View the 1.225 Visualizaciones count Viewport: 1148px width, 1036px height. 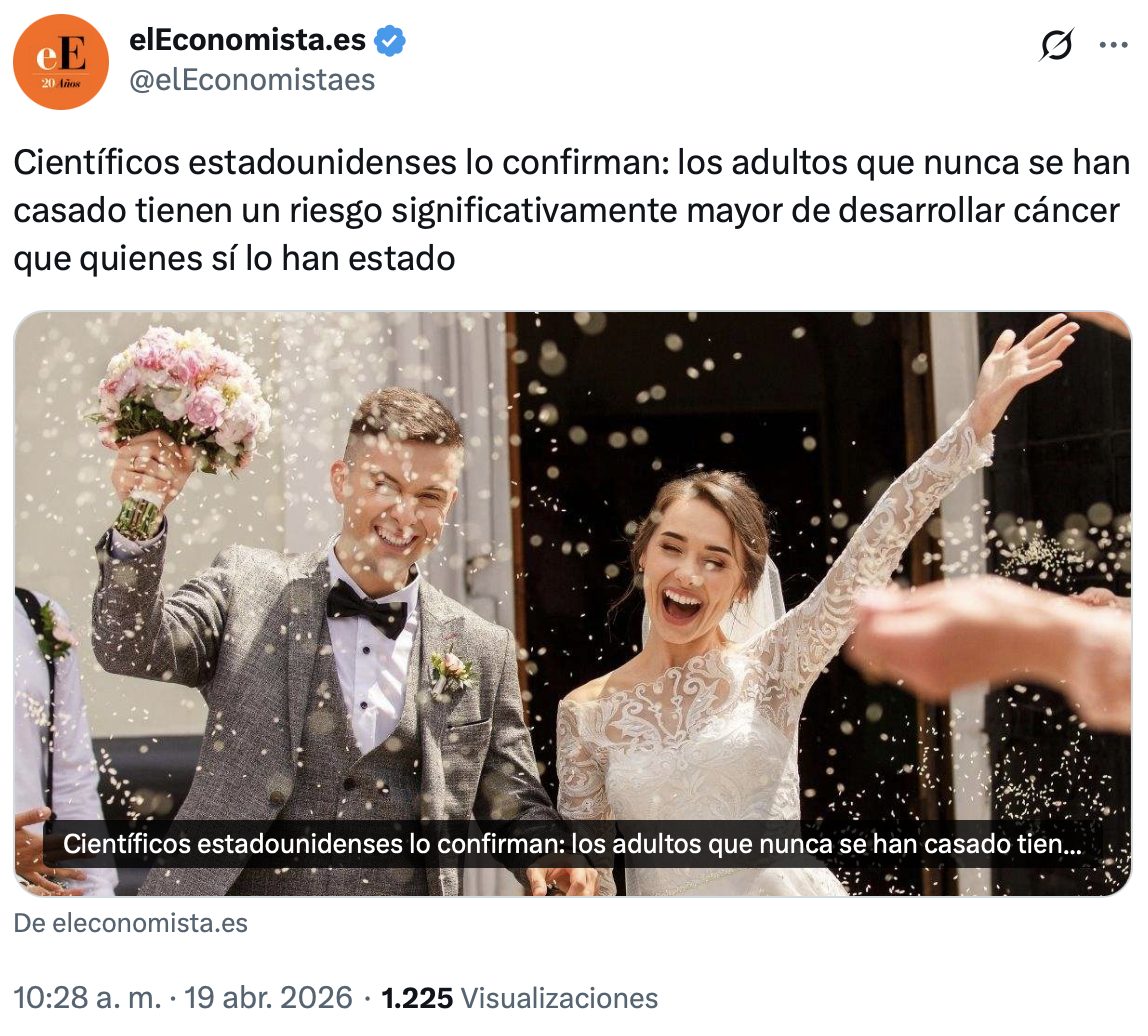click(x=519, y=998)
